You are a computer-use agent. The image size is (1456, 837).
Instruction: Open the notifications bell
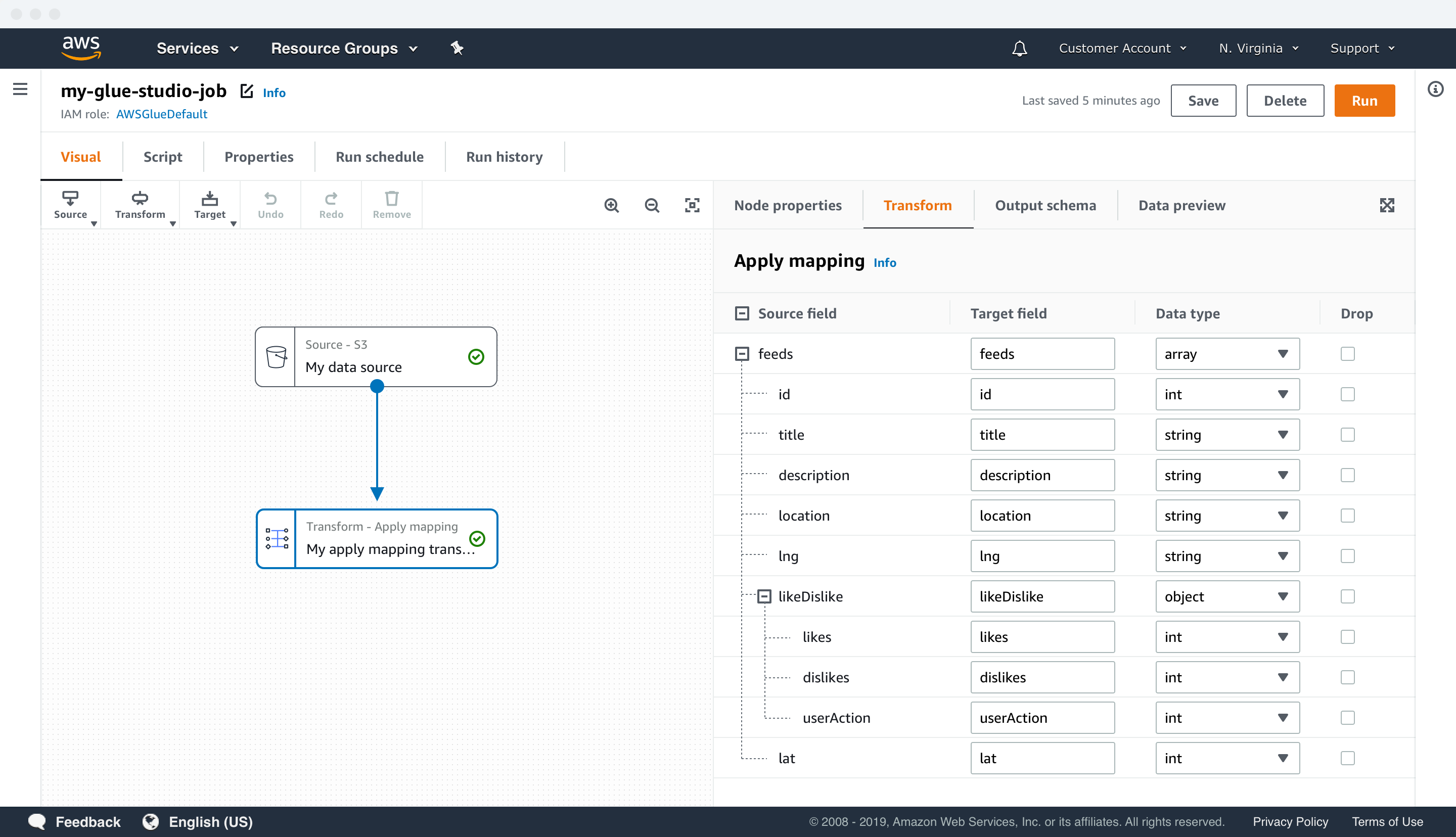[1019, 49]
